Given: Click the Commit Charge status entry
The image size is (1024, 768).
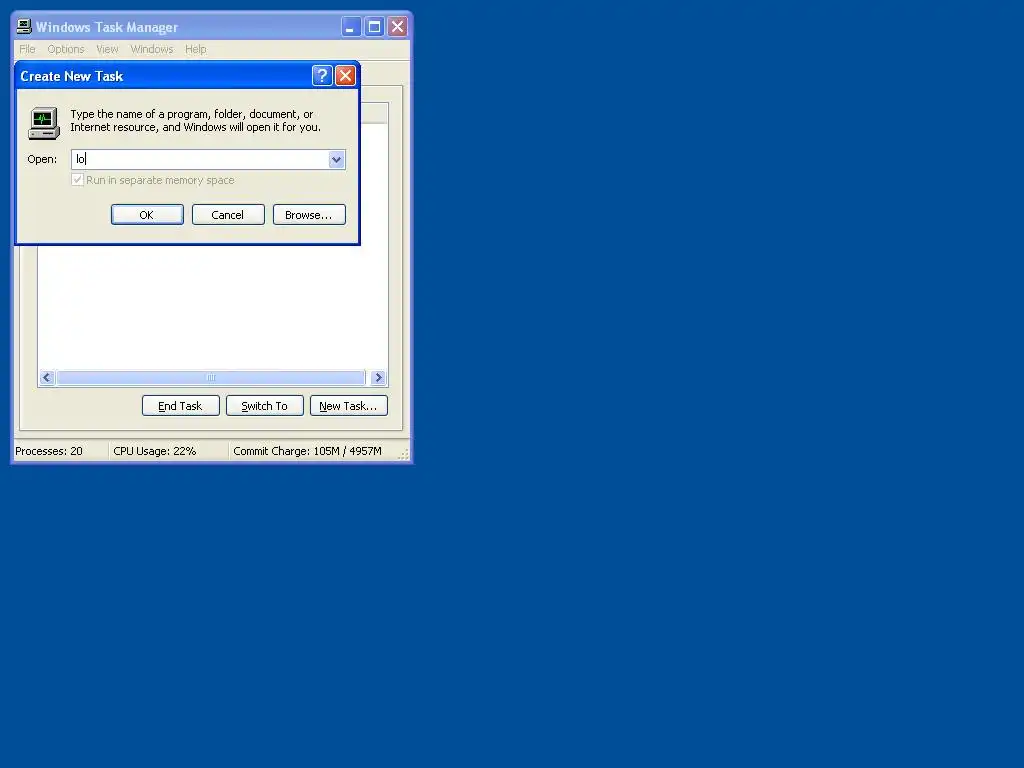Looking at the screenshot, I should tap(308, 451).
